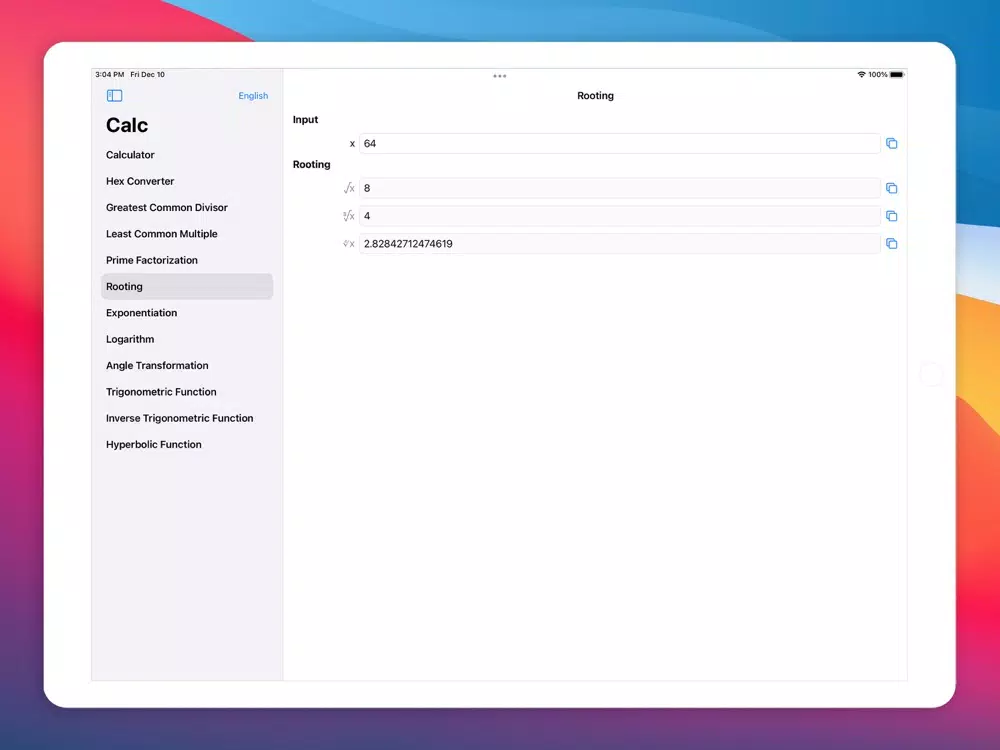This screenshot has height=750, width=1000.
Task: Click the Fri Dec 10 date
Action: pos(147,75)
